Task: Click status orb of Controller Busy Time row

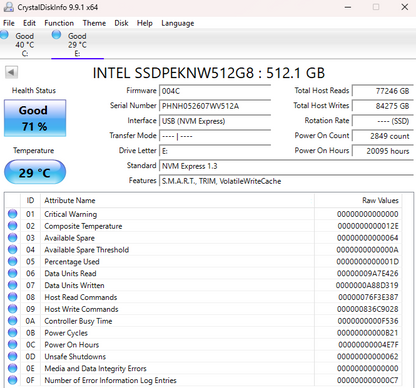Action: click(12, 321)
